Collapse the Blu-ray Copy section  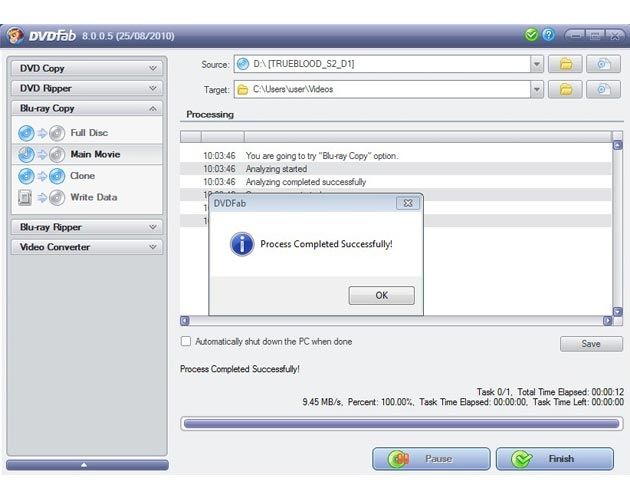pyautogui.click(x=87, y=109)
